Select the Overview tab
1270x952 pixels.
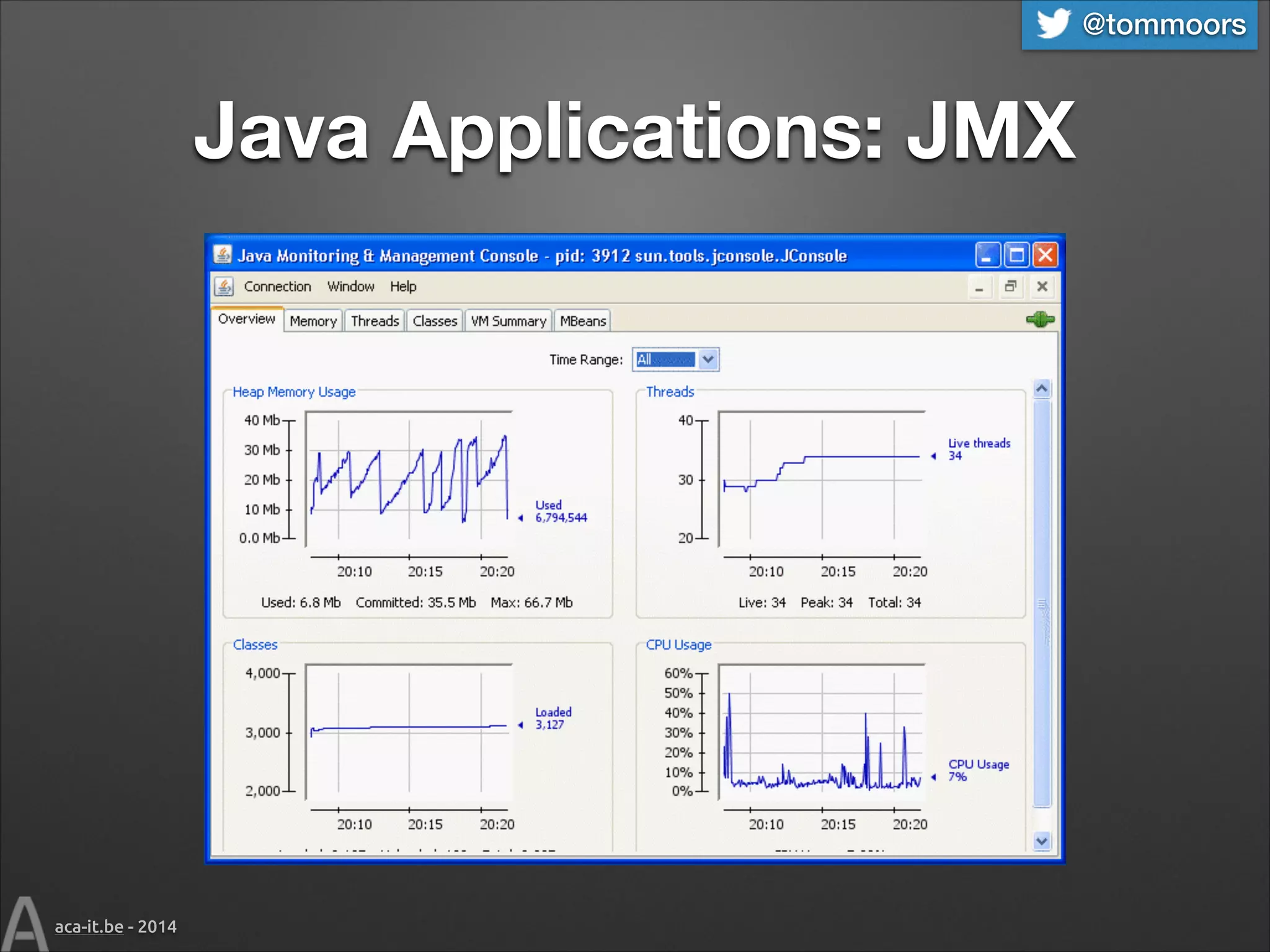247,319
